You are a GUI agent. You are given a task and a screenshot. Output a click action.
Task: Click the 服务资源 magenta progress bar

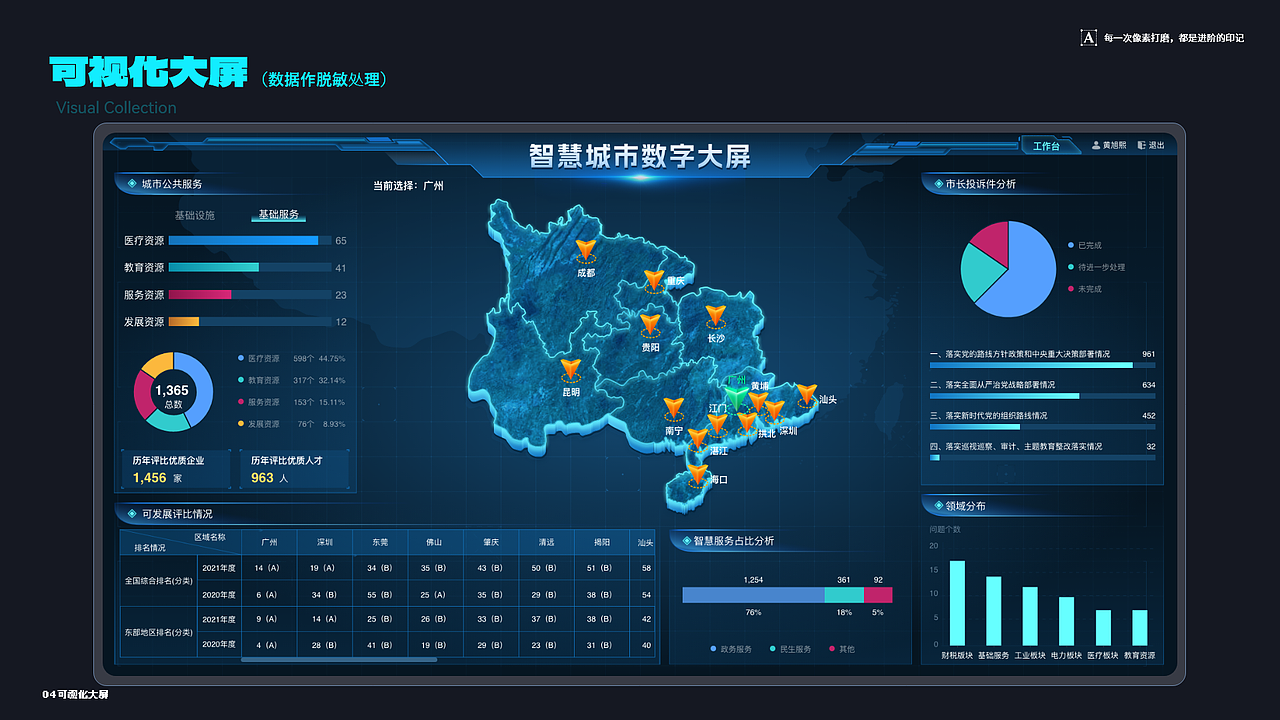click(x=250, y=295)
